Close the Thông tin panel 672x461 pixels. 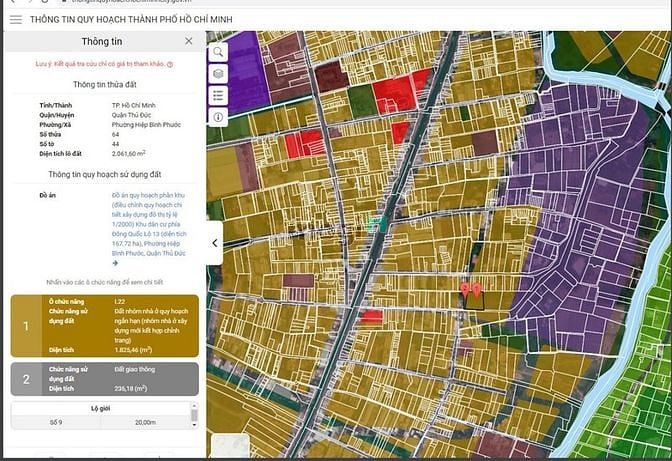coord(189,41)
